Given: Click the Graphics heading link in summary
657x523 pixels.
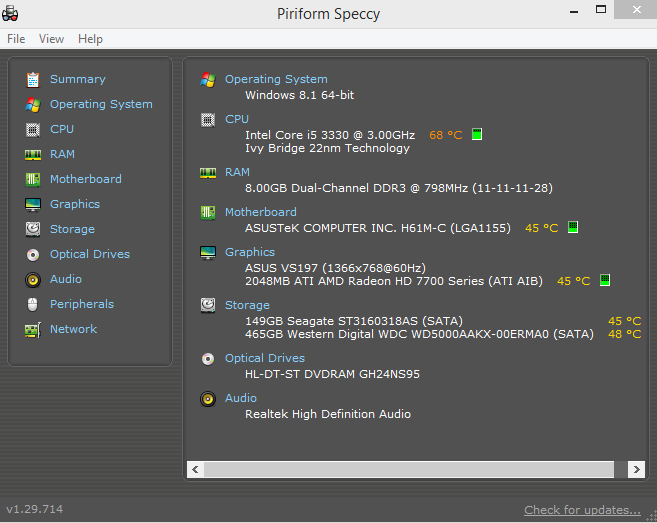Looking at the screenshot, I should click(250, 252).
